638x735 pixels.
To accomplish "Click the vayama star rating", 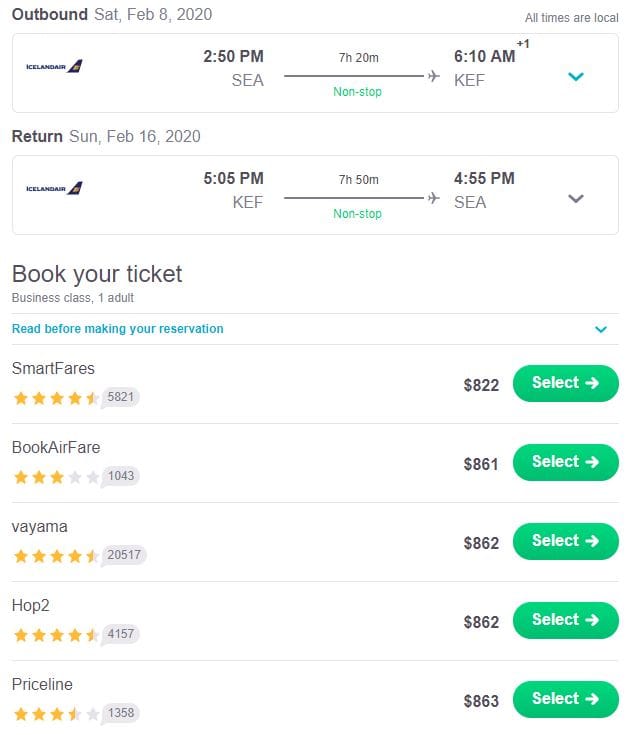I will click(56, 556).
